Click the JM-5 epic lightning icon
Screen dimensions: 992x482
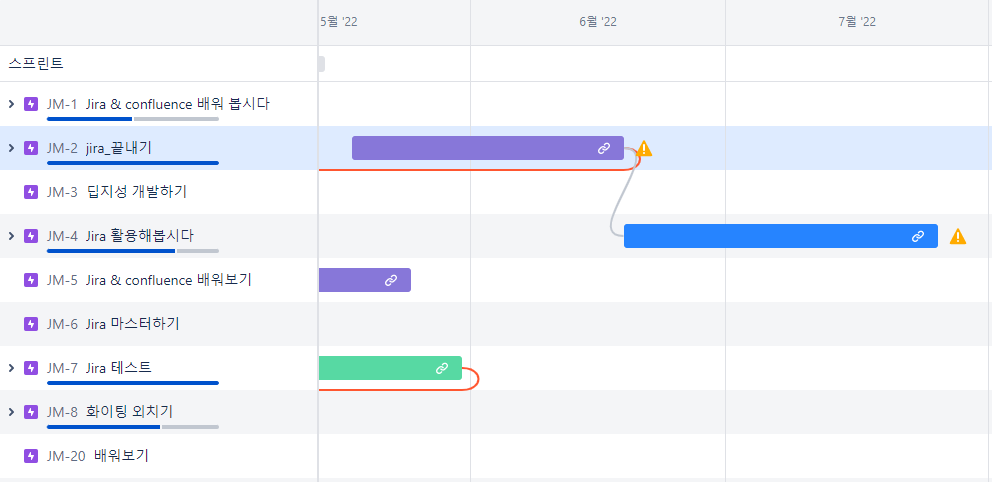pos(31,280)
